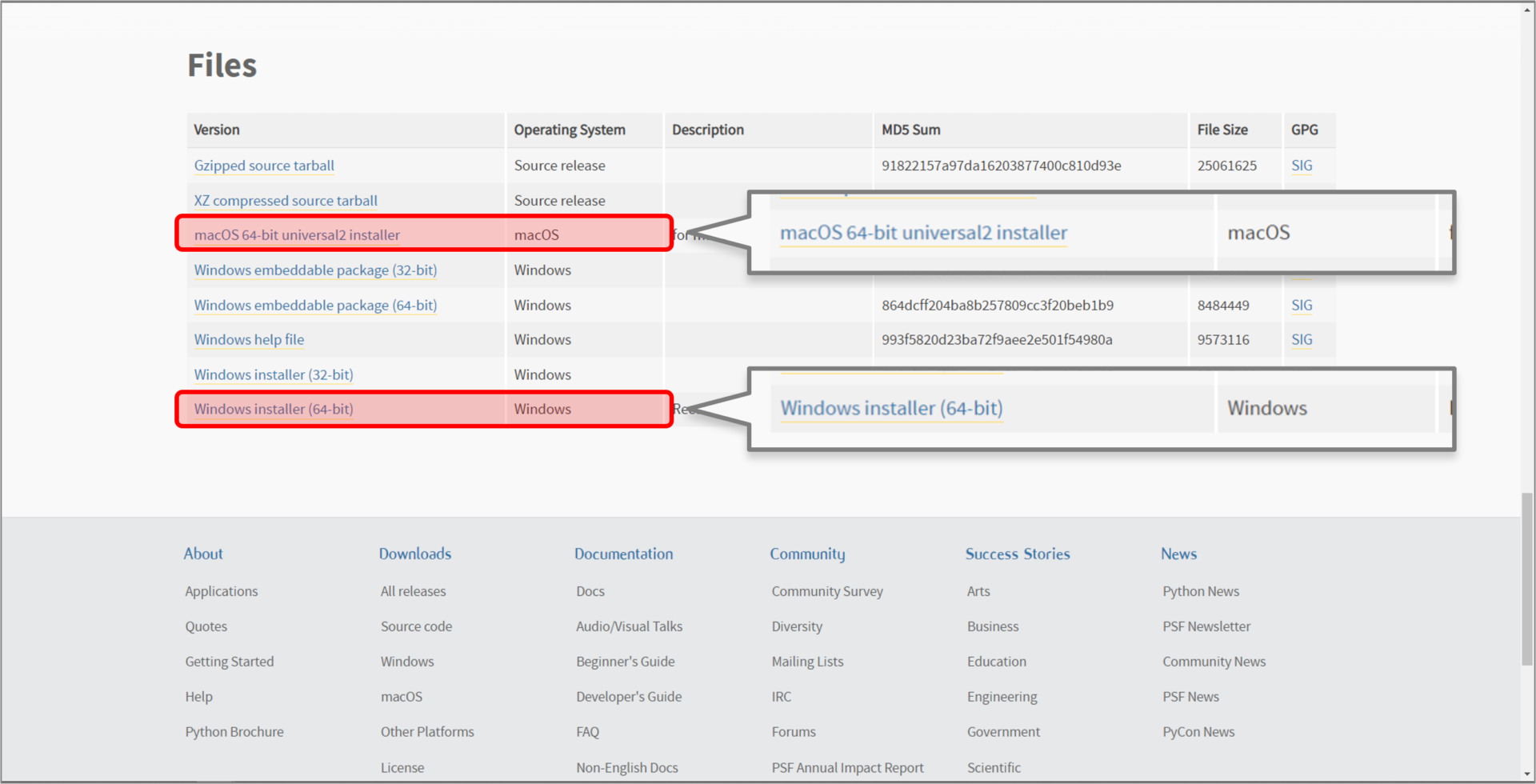Open Windows embeddable package (64-bit) link

pos(315,306)
